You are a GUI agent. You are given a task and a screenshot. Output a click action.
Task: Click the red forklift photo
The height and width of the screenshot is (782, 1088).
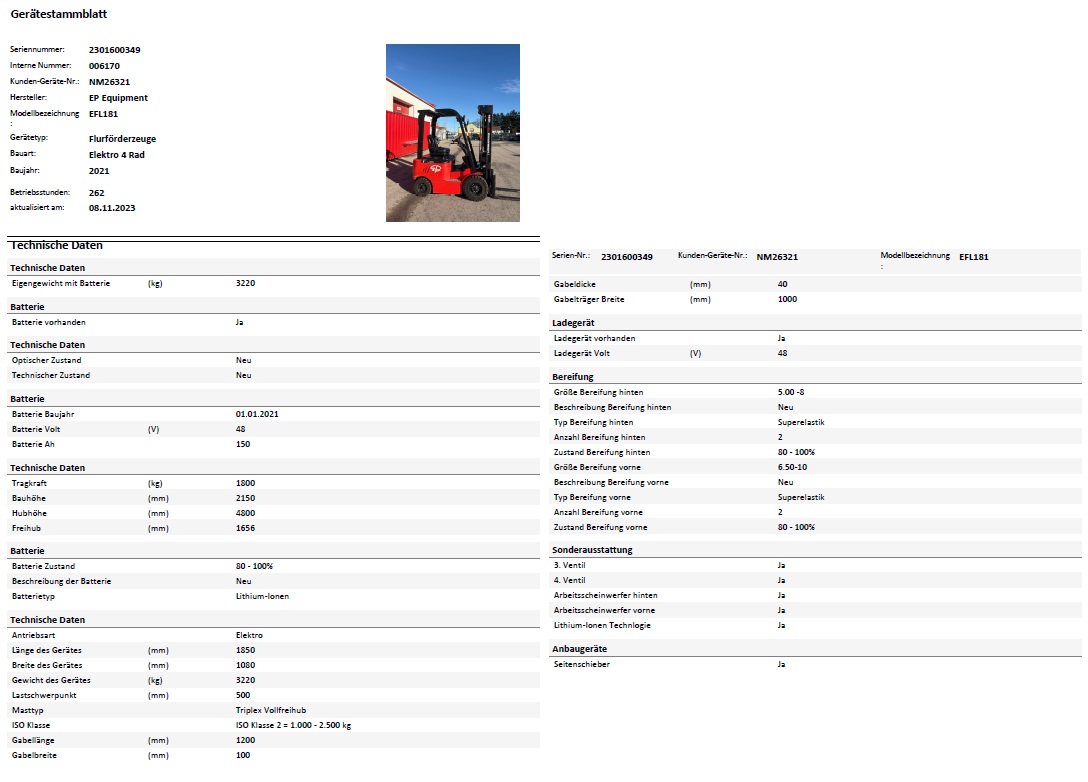tap(452, 132)
